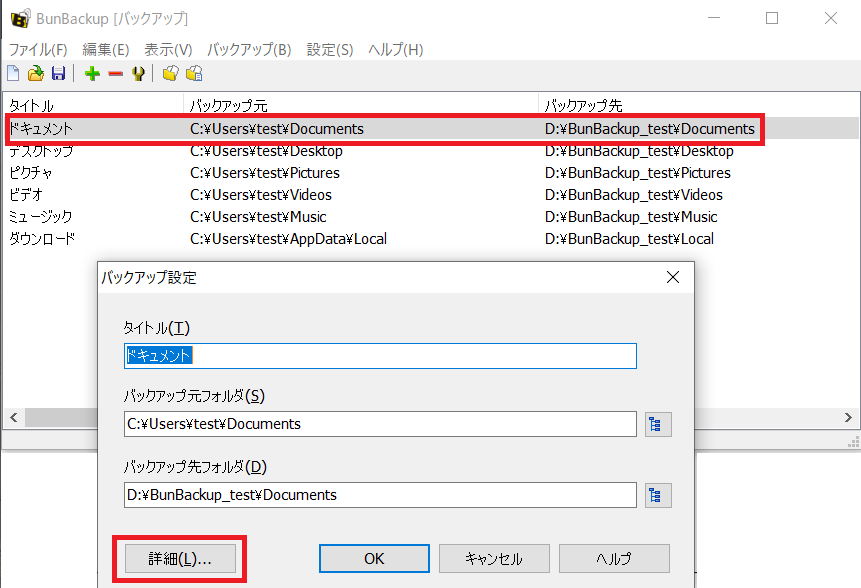Click D:¥BunBackup_test¥Desktop destination cell

639,150
